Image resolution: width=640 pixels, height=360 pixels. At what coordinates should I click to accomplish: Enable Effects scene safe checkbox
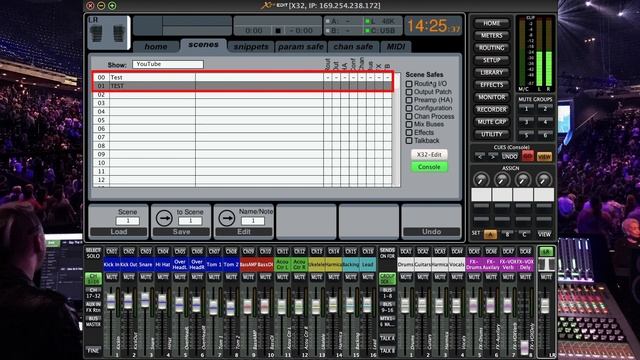coord(409,132)
